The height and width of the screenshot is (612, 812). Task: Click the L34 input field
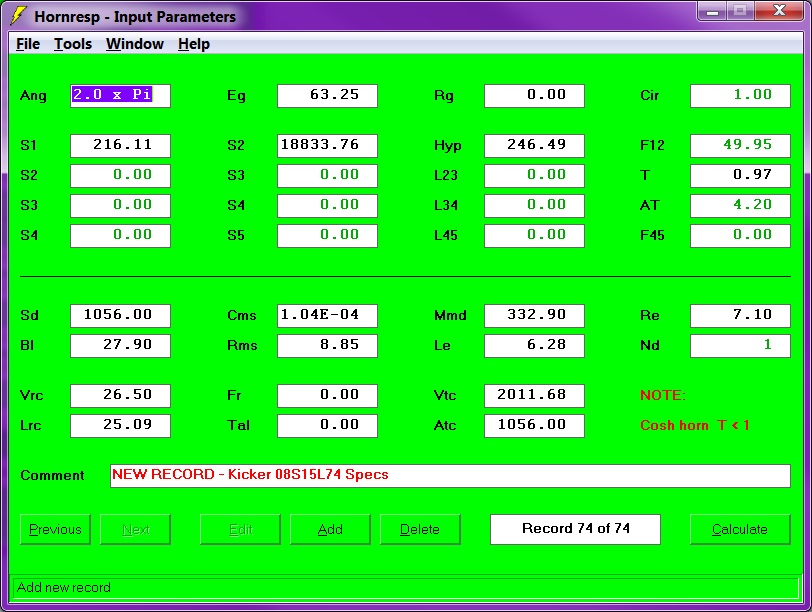point(534,206)
